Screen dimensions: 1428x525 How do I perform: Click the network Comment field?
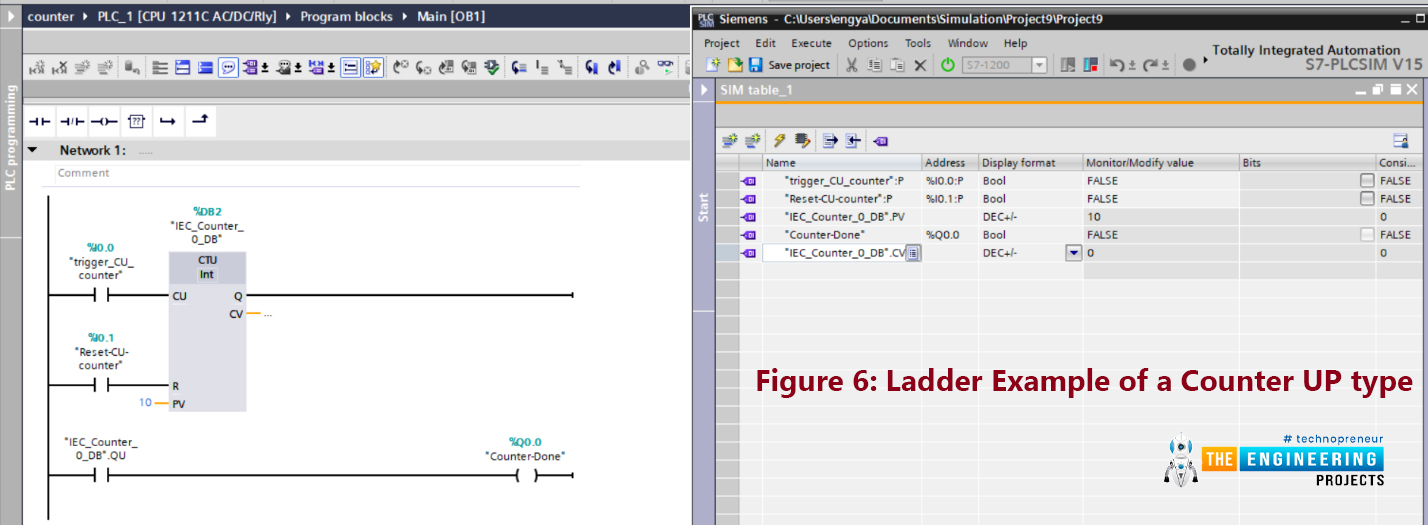pos(310,173)
